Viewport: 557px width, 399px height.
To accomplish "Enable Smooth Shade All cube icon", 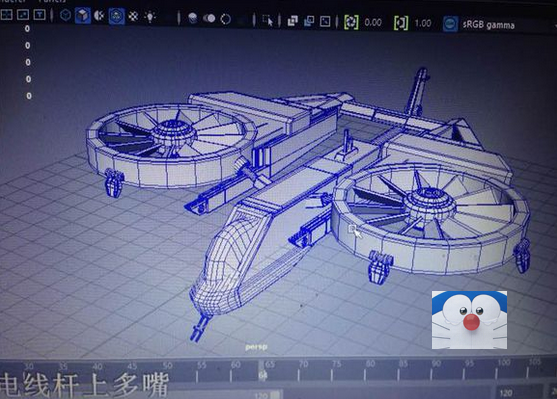I will click(x=82, y=16).
